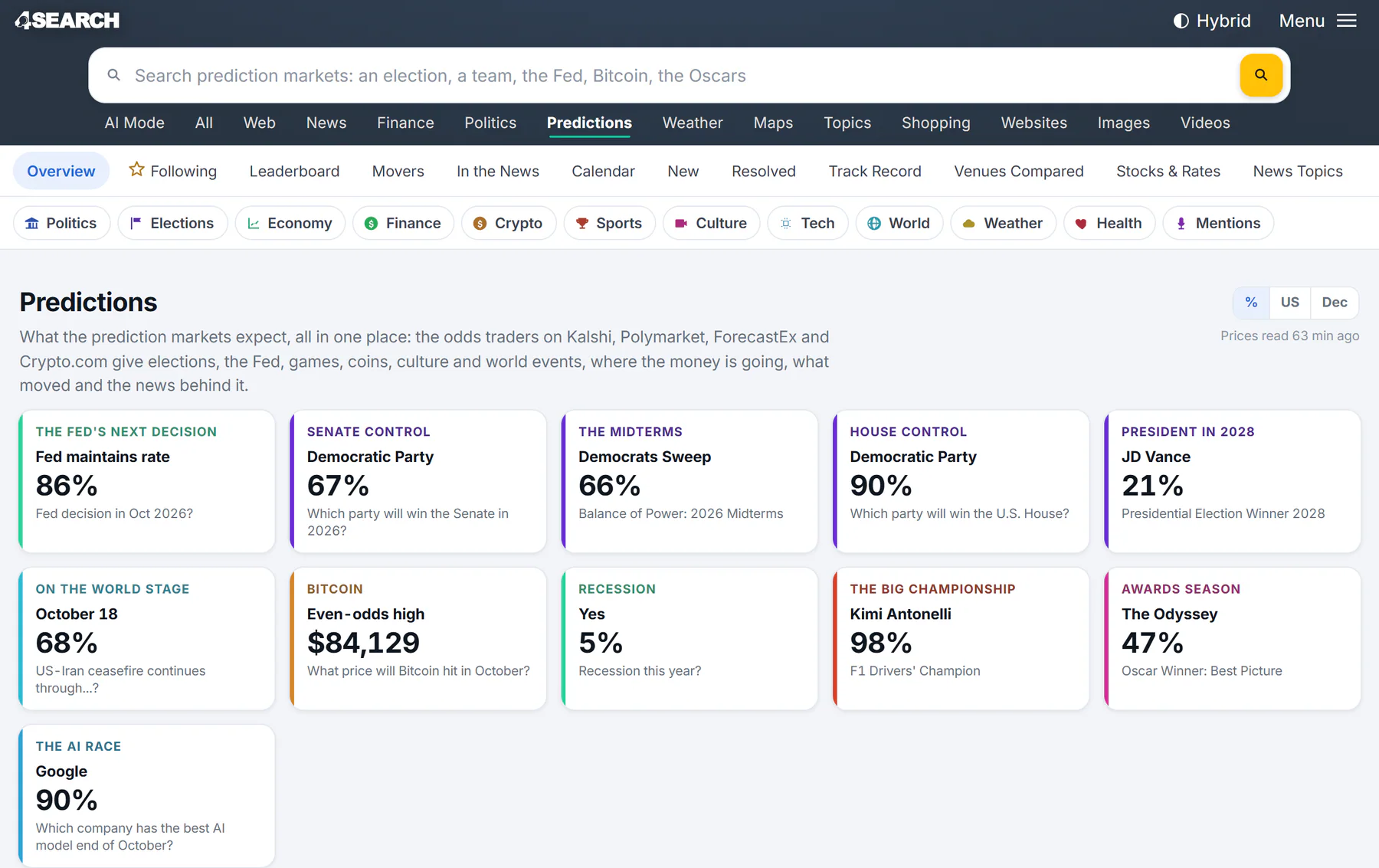Click the magnifier icon inside the search box
The image size is (1379, 868).
pos(113,75)
